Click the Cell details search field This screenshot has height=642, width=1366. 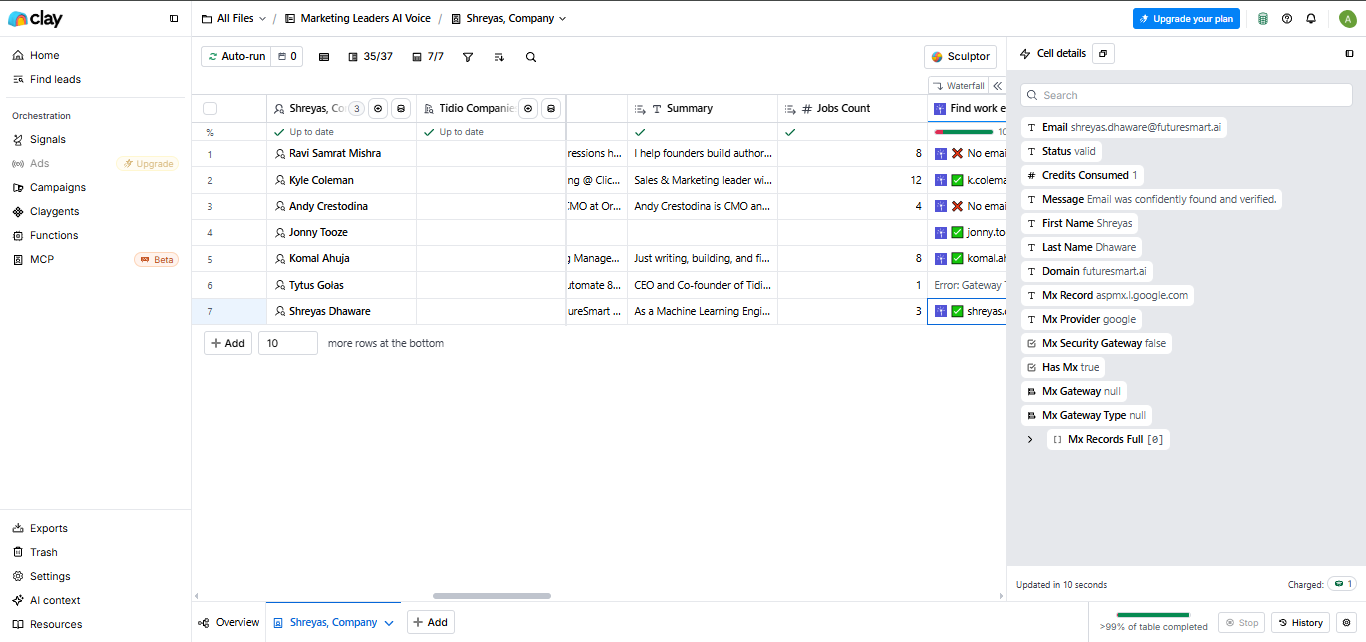1186,95
